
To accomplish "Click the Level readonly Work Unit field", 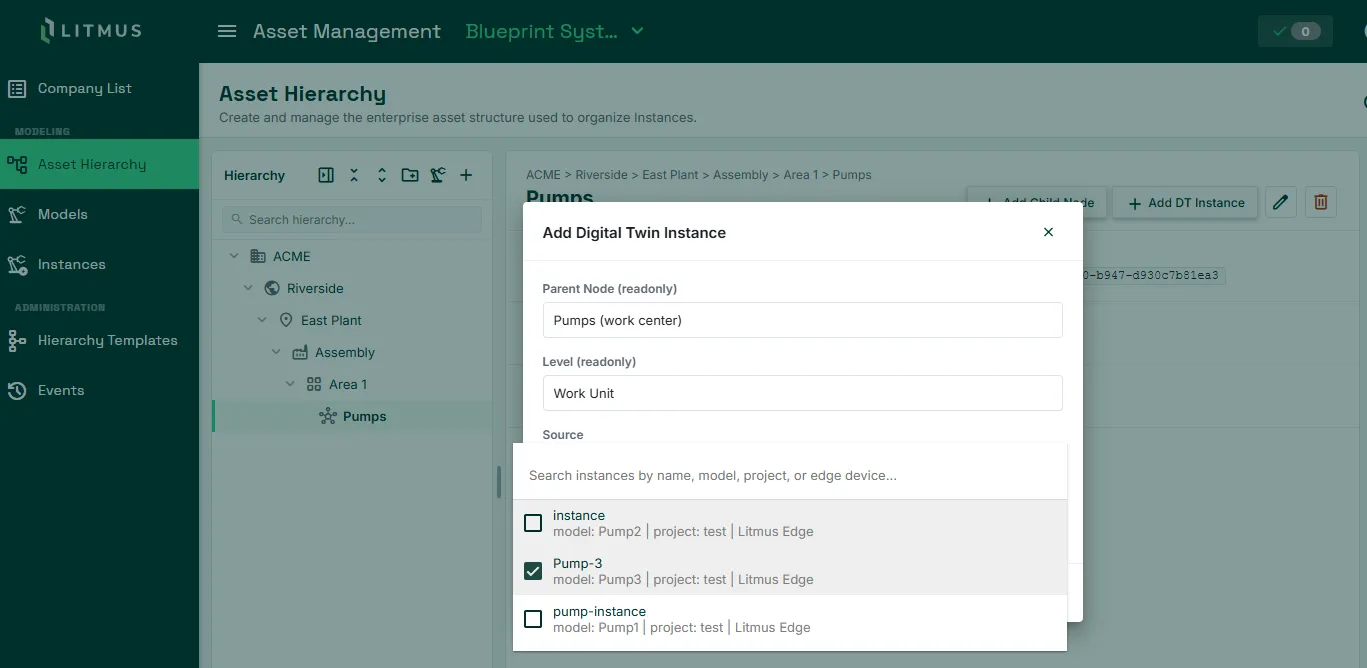I will 802,393.
